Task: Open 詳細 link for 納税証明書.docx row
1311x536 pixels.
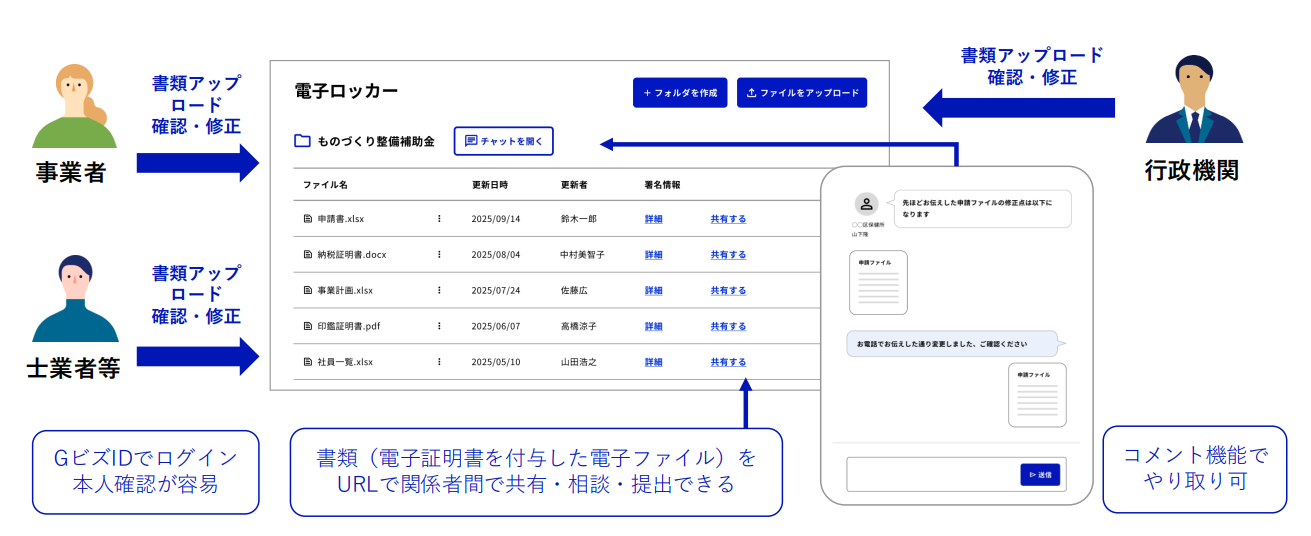Action: pyautogui.click(x=654, y=254)
